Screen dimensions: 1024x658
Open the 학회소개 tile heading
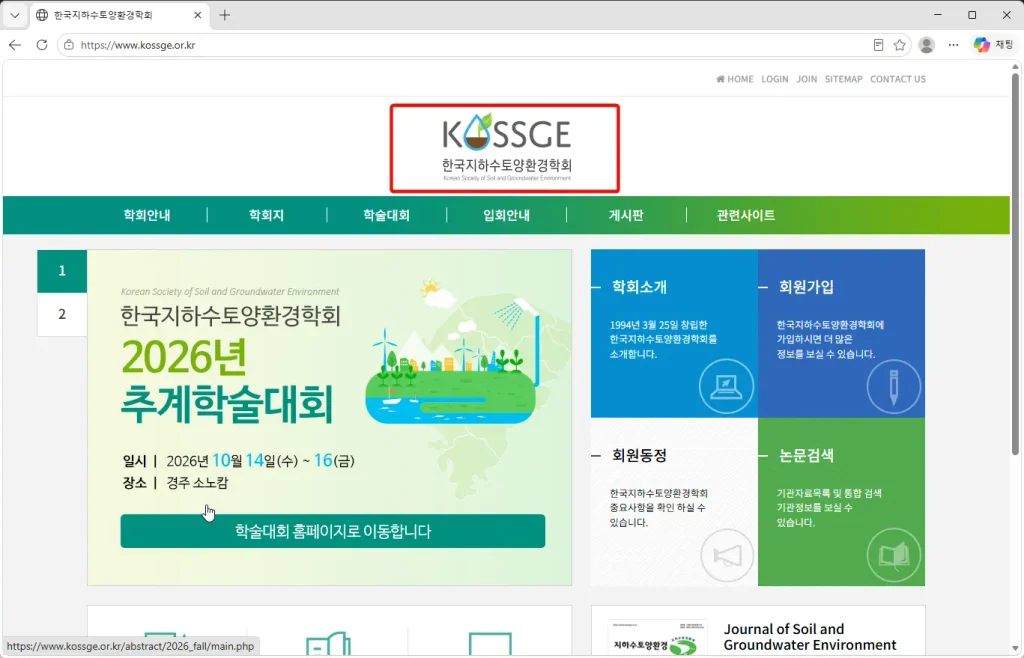(639, 287)
